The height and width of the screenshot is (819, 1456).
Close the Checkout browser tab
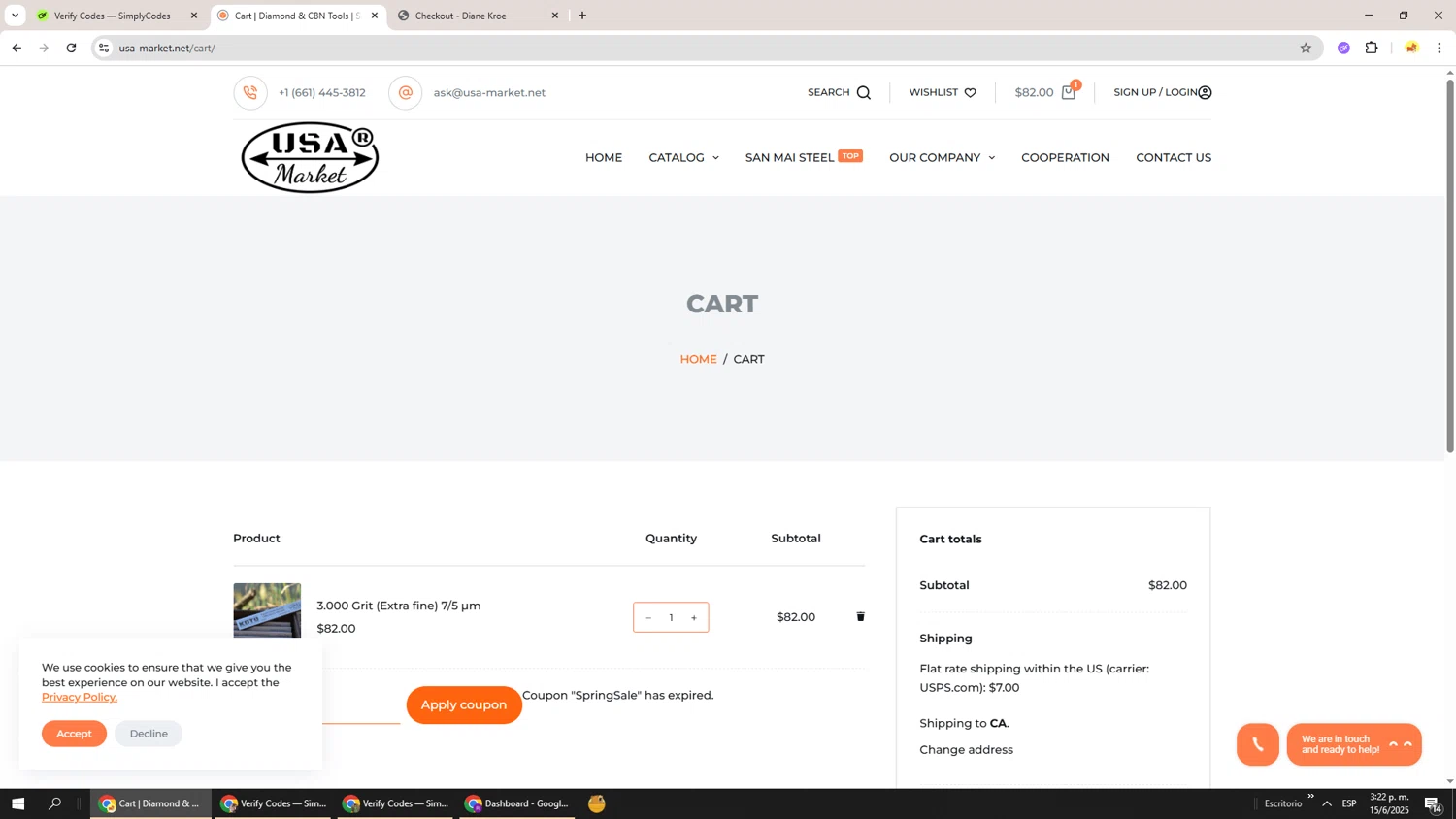coord(555,16)
